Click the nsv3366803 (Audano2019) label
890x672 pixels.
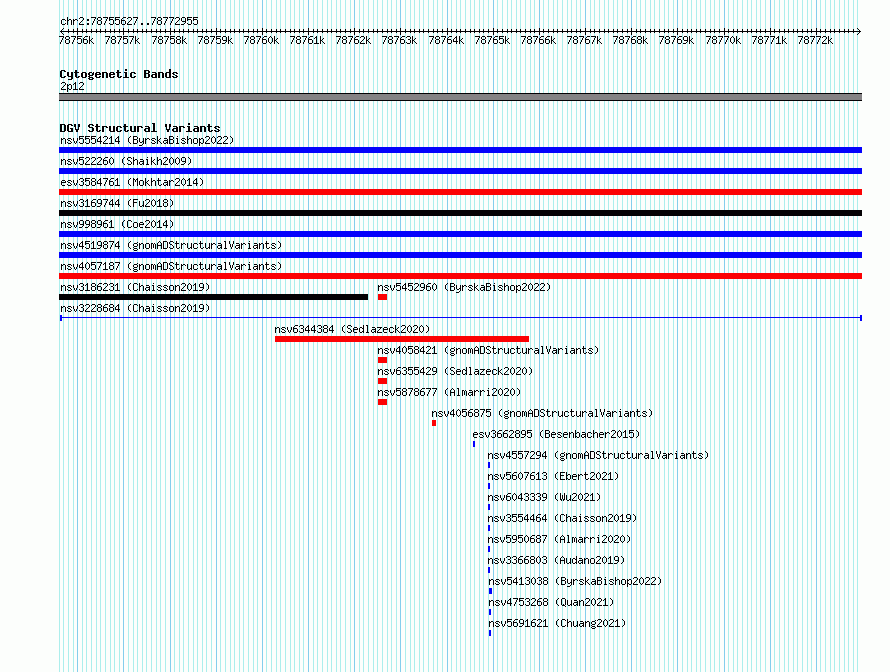(x=556, y=560)
